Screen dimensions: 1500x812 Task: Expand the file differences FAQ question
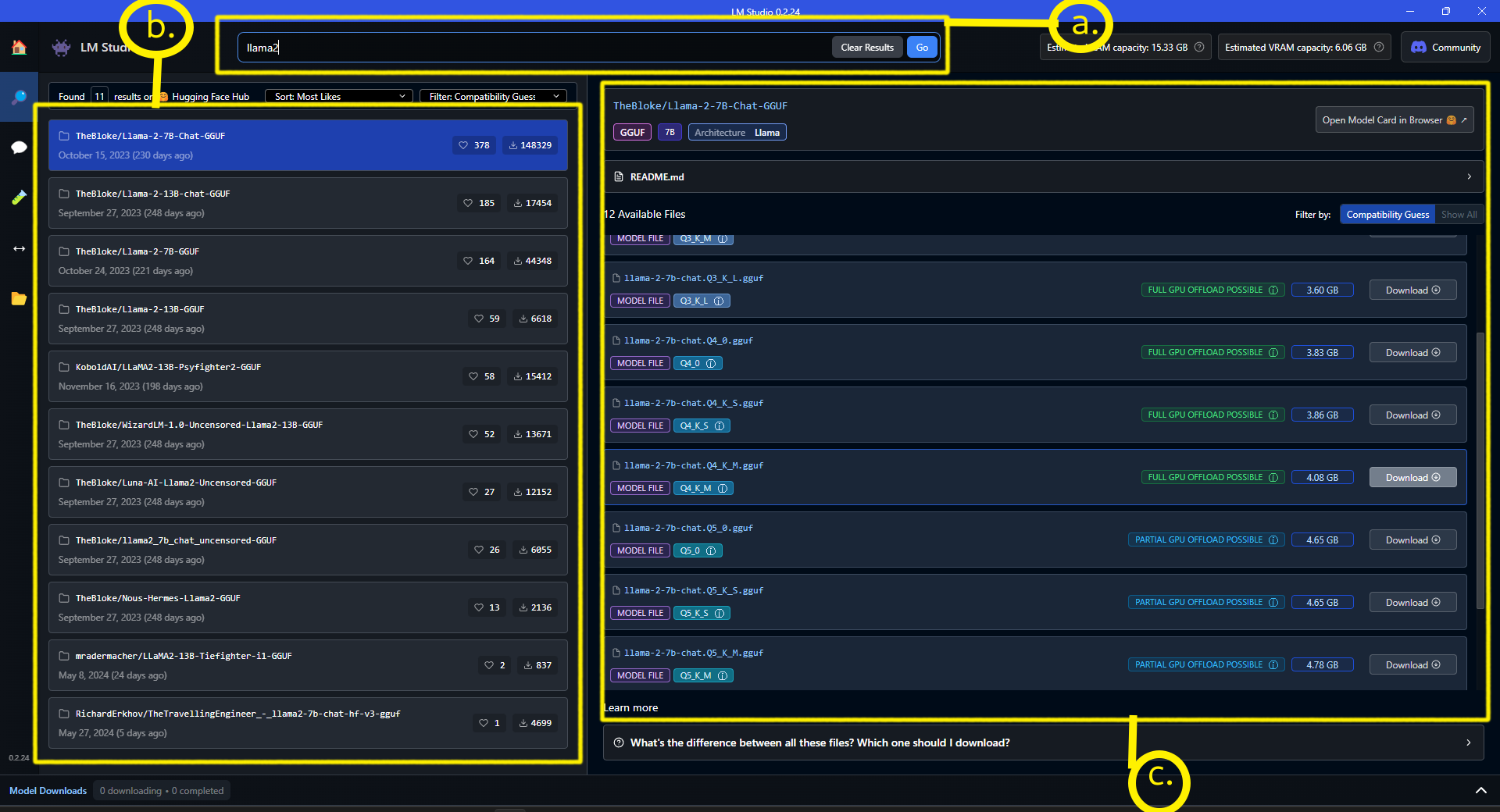click(1043, 743)
